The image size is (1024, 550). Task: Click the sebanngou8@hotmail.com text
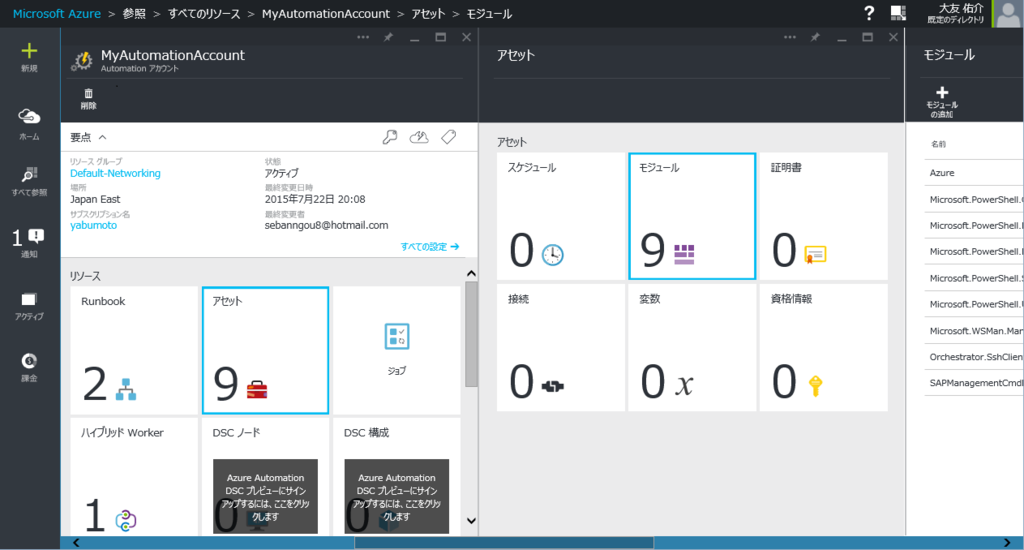[x=326, y=225]
